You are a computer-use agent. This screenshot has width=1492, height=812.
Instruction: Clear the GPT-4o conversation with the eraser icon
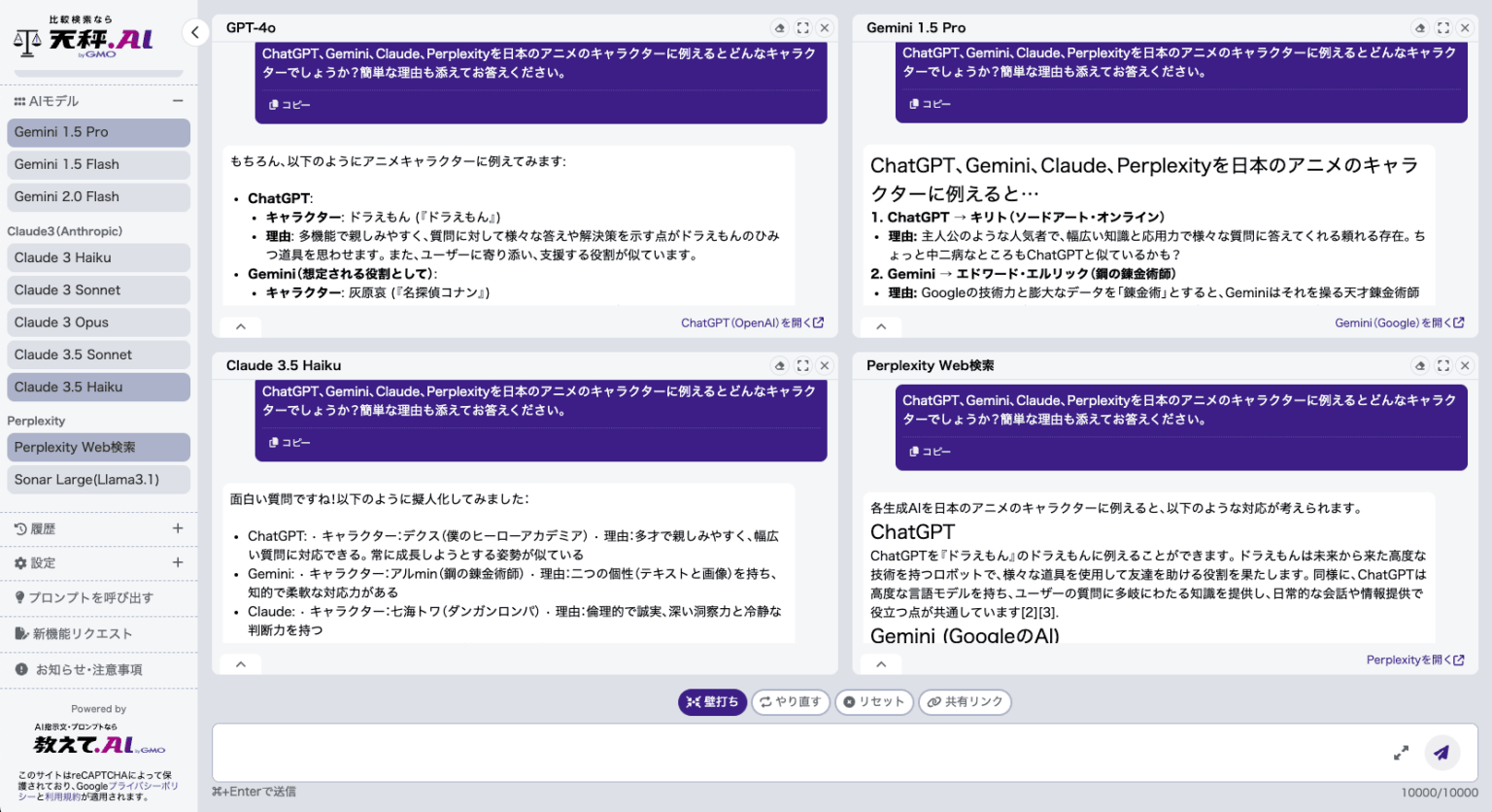tap(778, 28)
